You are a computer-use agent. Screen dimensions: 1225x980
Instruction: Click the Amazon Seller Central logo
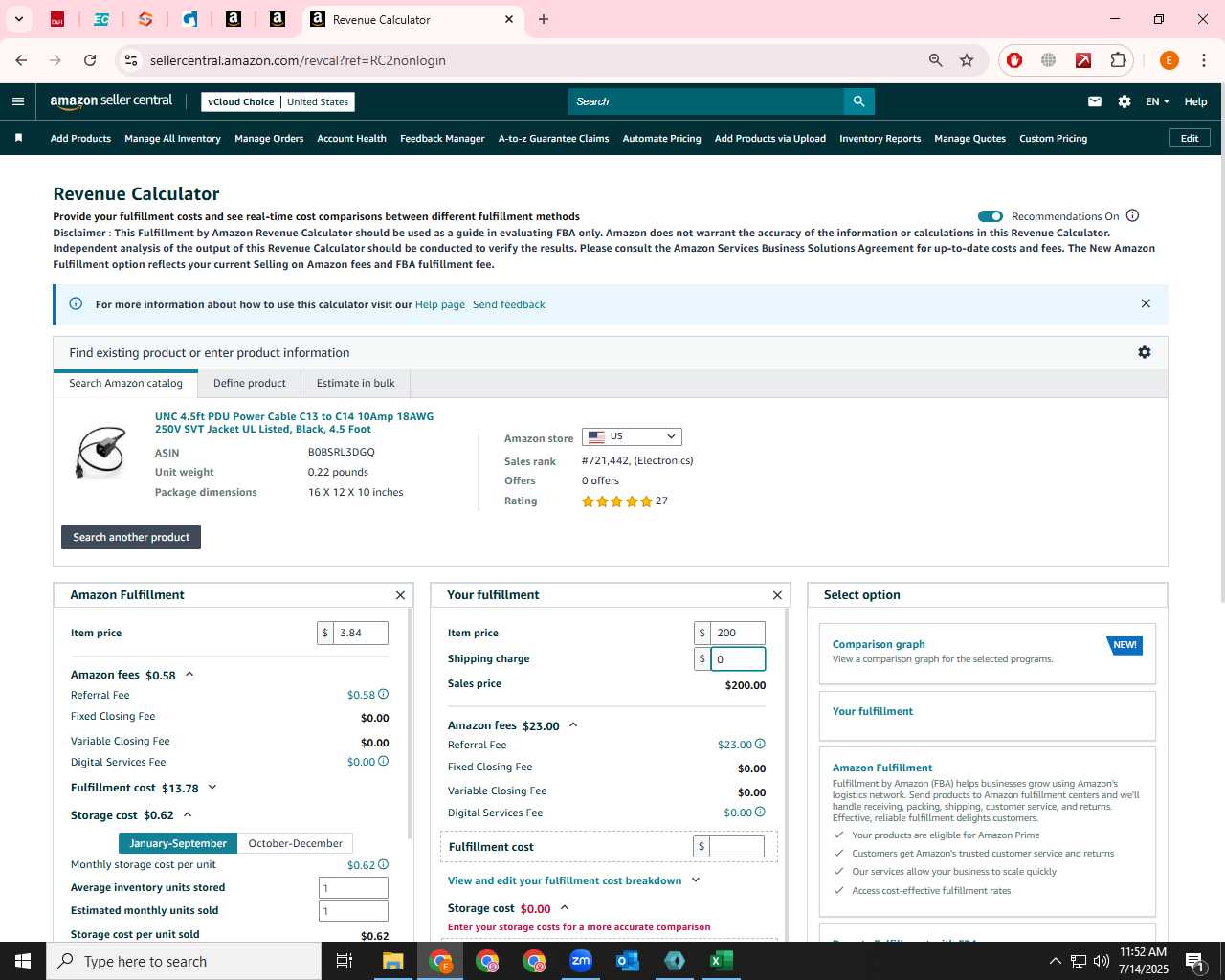point(111,100)
